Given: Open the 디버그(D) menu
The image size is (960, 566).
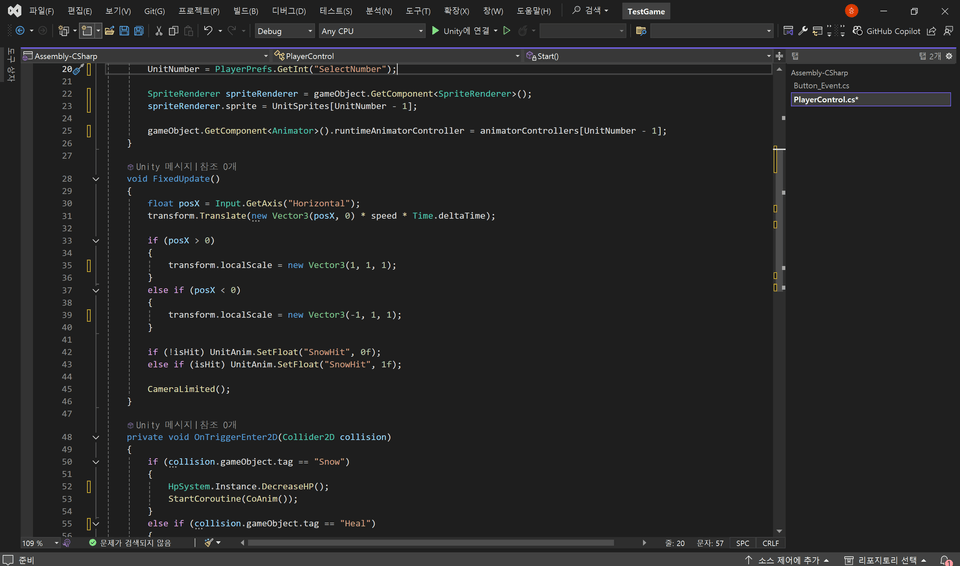Looking at the screenshot, I should 289,11.
